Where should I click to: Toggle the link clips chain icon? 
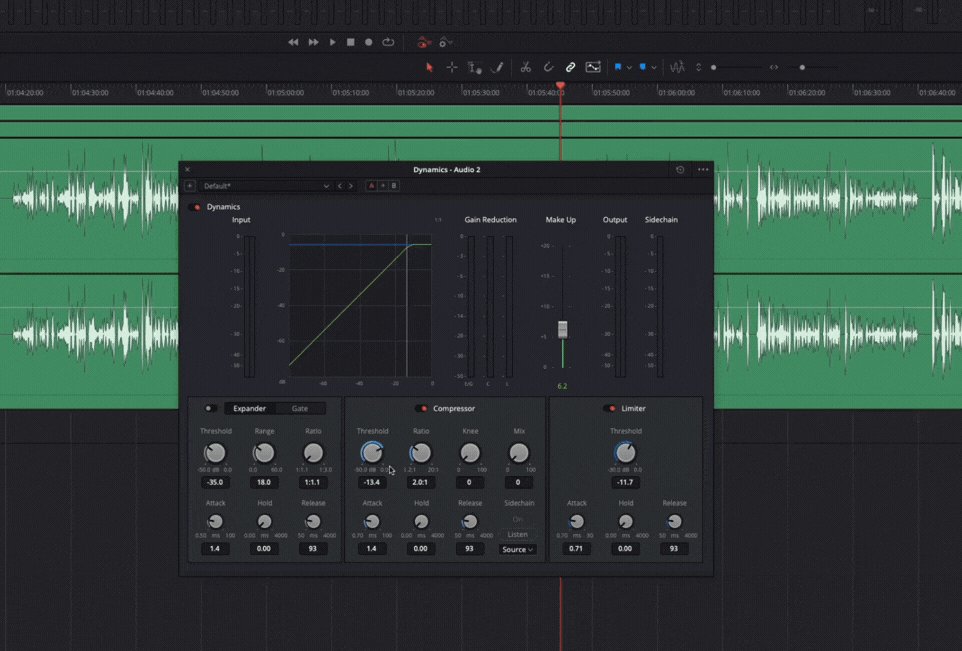tap(571, 67)
